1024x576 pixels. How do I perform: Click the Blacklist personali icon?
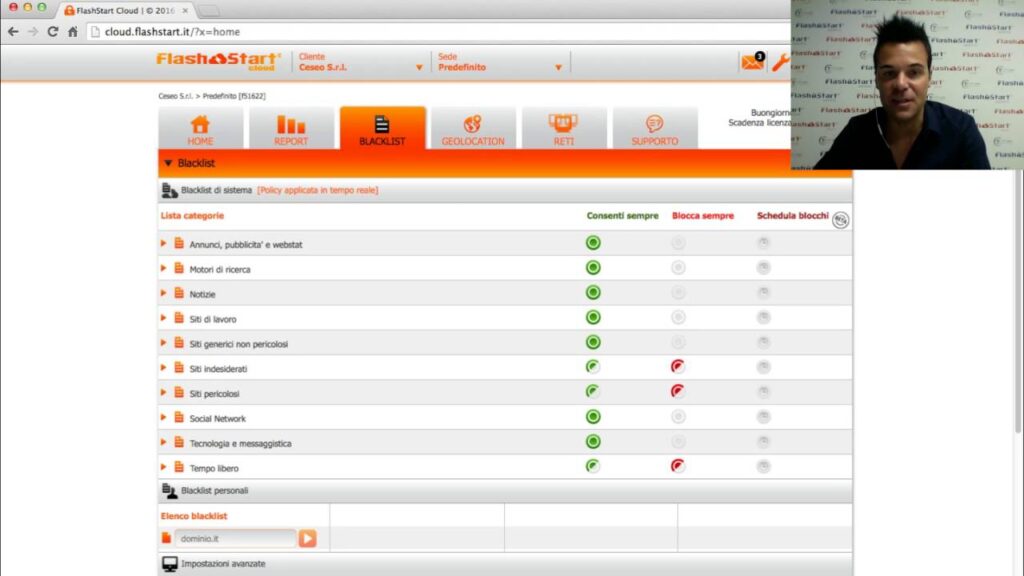point(170,490)
